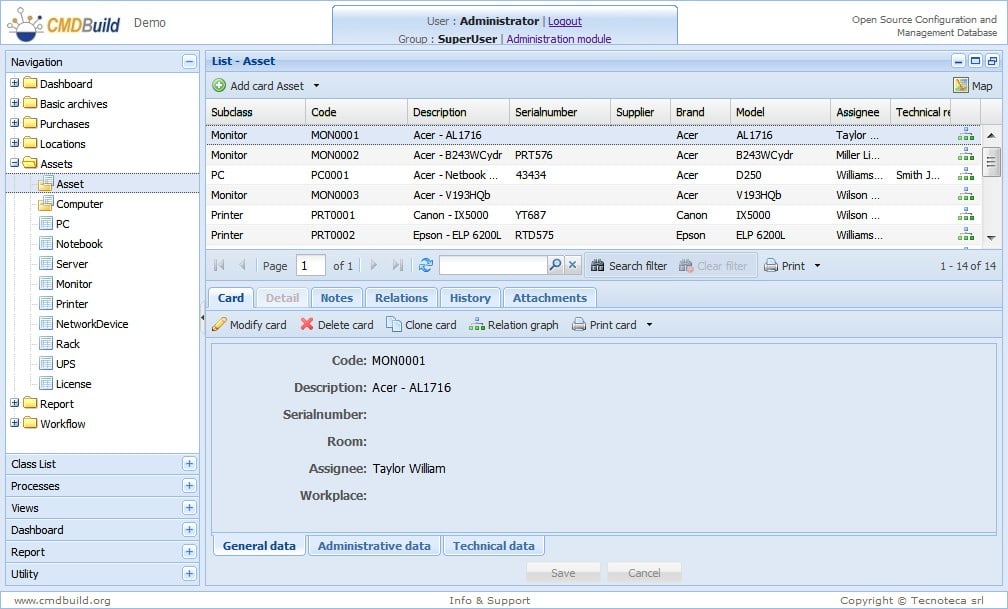The width and height of the screenshot is (1008, 609).
Task: Expand the Class List panel
Action: (x=189, y=464)
